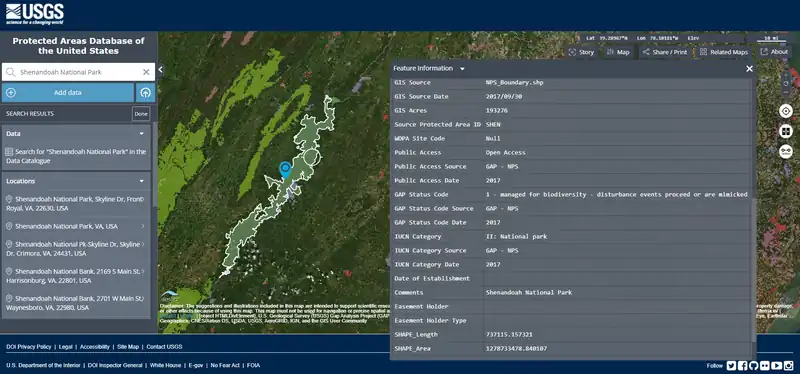Click the blue location pin on map
The width and height of the screenshot is (800, 374).
click(x=285, y=170)
